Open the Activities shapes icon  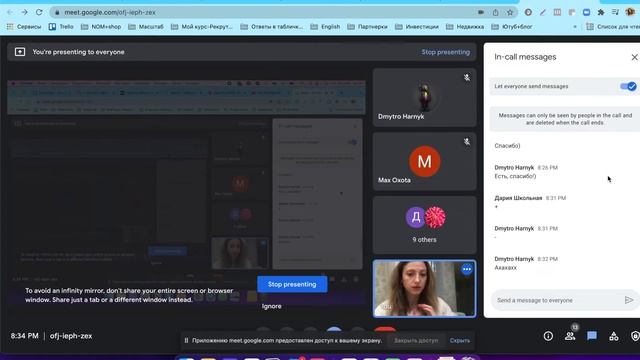coord(613,336)
